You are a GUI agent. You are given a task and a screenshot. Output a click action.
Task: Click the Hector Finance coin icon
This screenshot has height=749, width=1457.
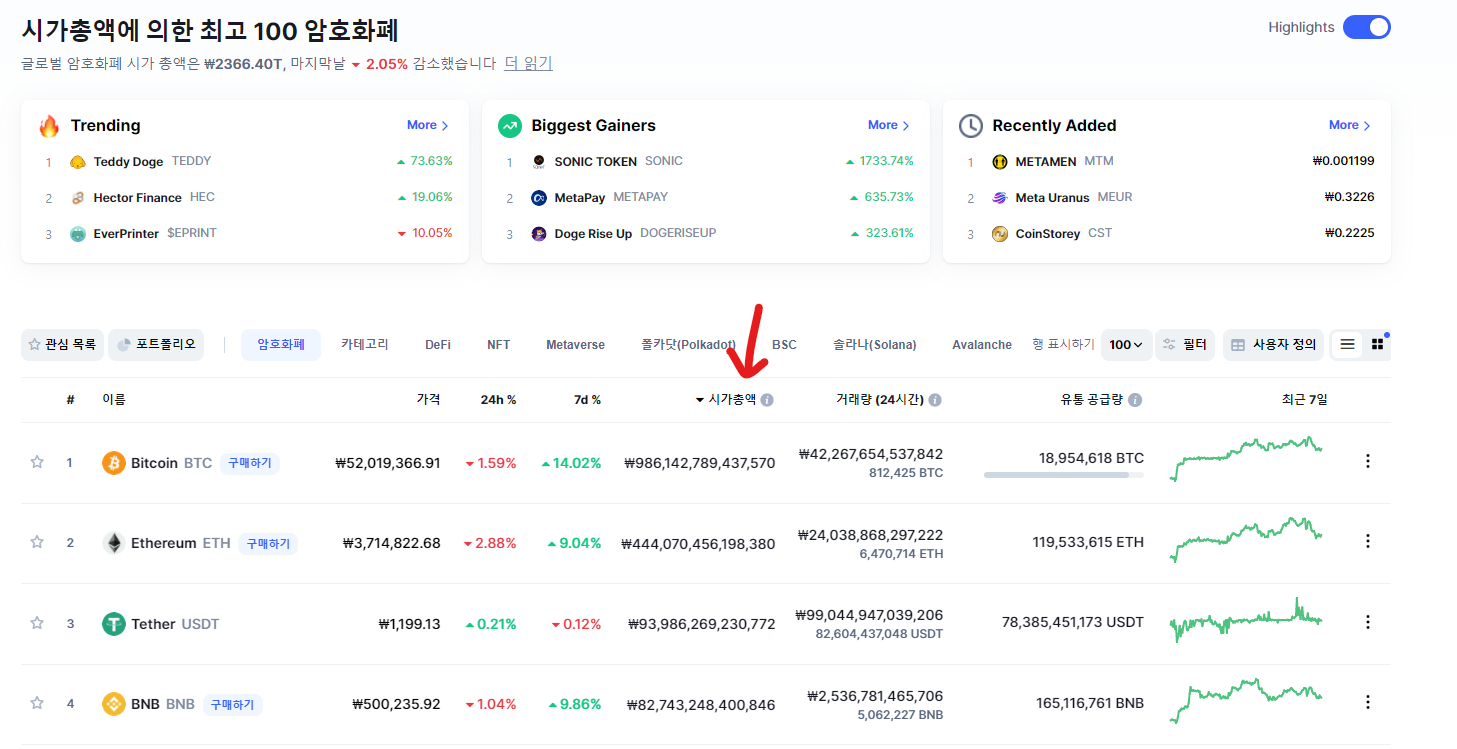tap(78, 198)
